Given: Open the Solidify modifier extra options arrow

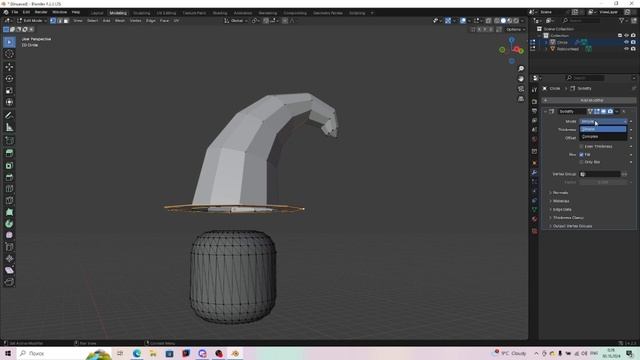Looking at the screenshot, I should (x=617, y=111).
